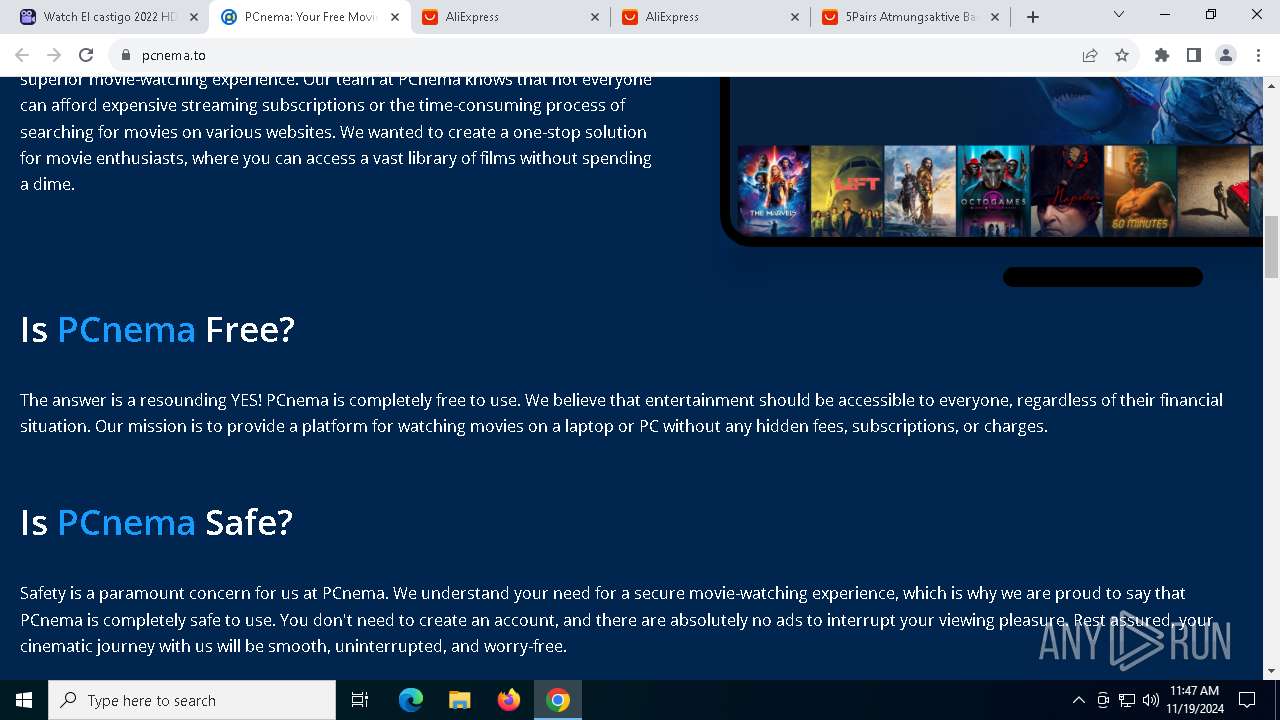Click the pcnema.to address bar

pos(600,55)
